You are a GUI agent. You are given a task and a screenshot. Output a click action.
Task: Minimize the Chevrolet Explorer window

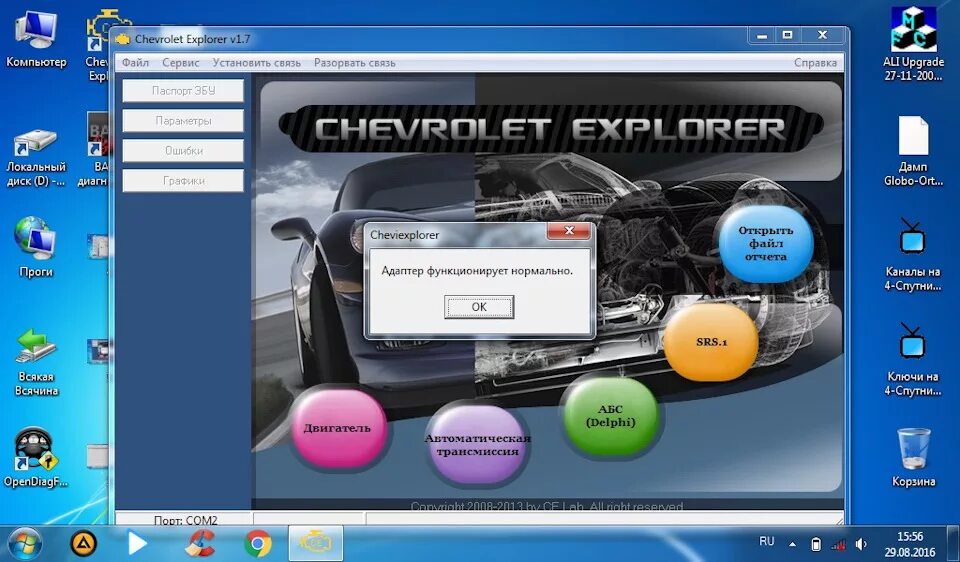(762, 36)
